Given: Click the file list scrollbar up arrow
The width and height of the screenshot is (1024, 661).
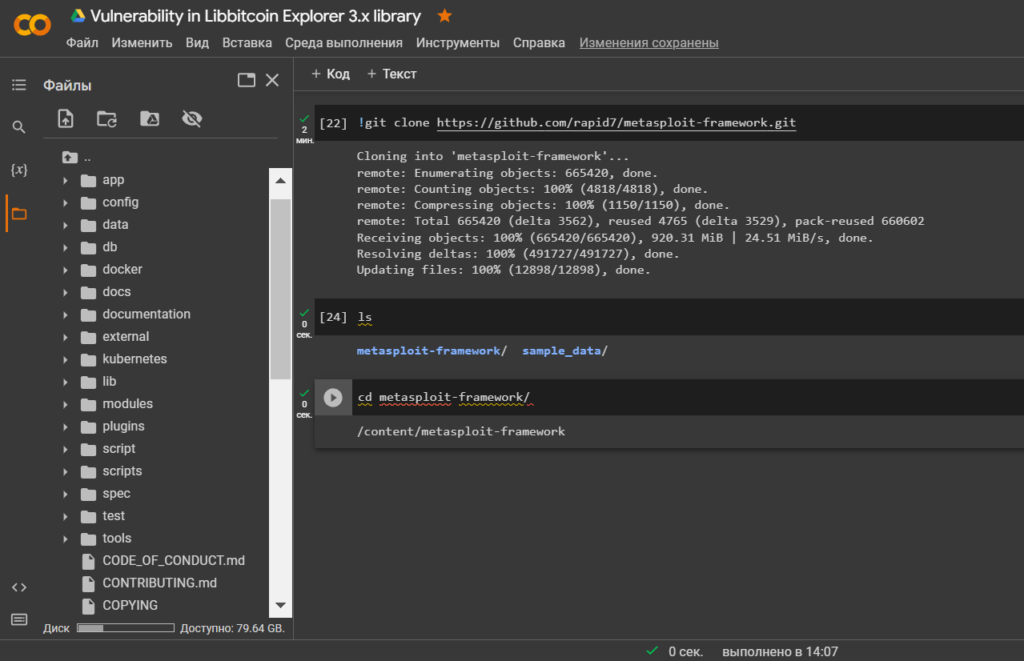Looking at the screenshot, I should click(280, 180).
